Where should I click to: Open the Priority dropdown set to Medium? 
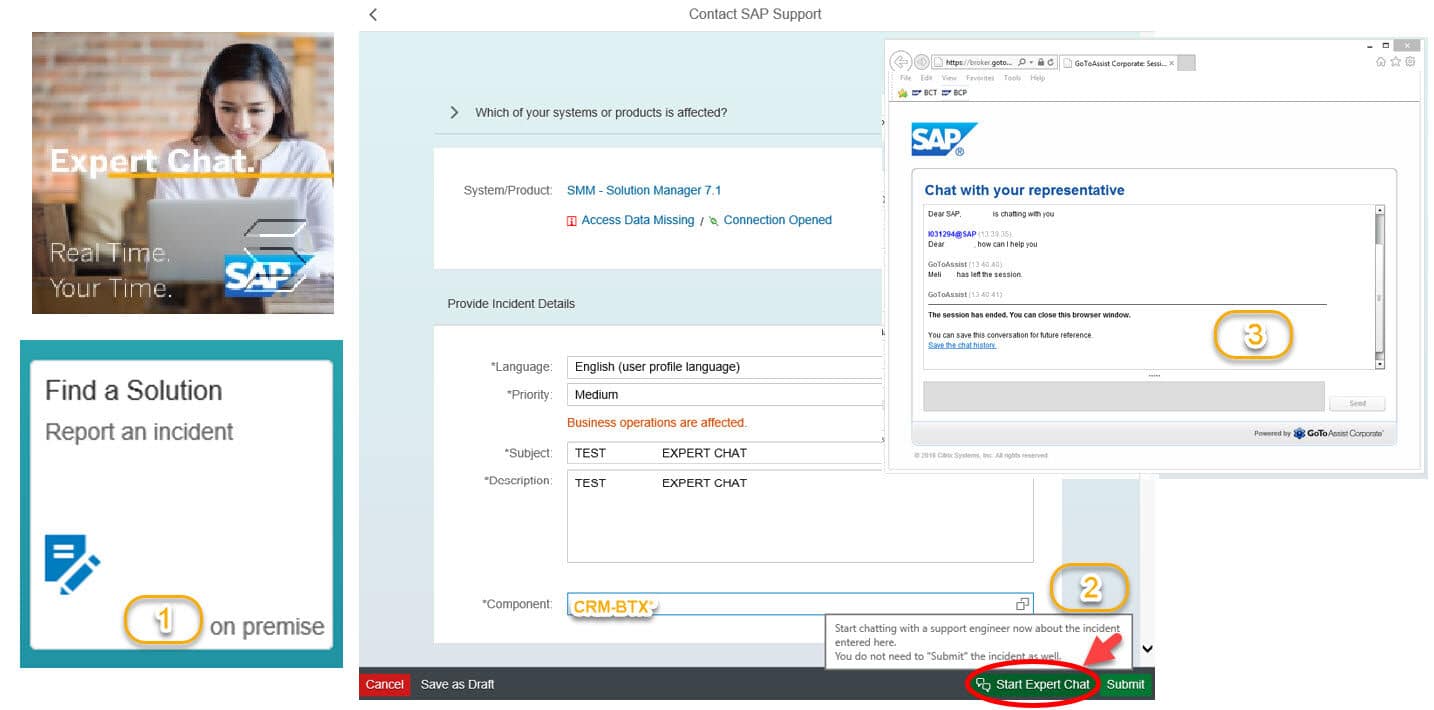725,395
